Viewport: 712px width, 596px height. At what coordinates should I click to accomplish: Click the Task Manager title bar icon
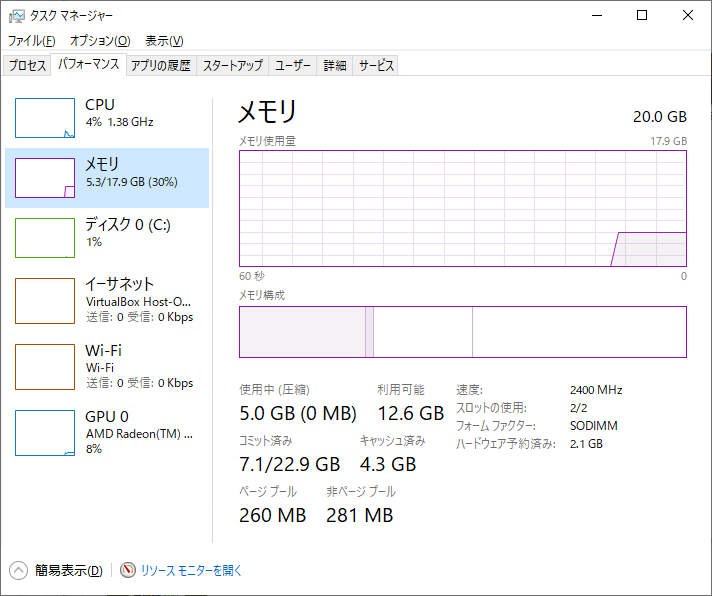tap(16, 16)
